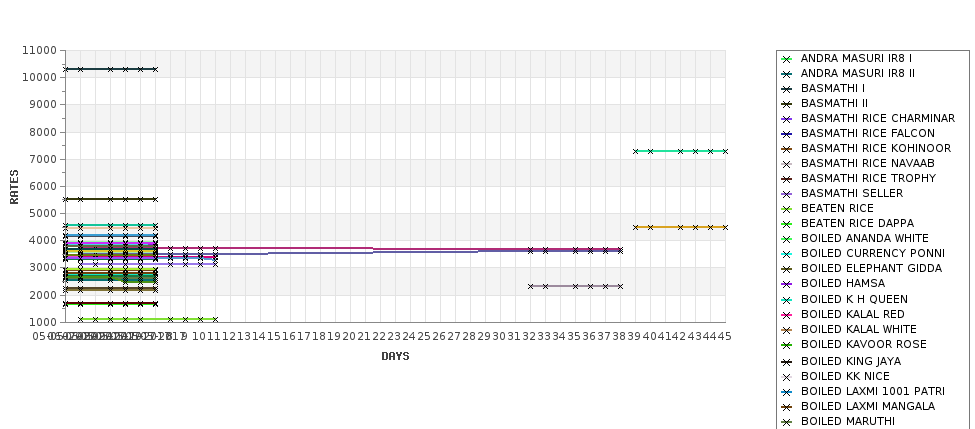Click the day 32 x-axis label
Viewport: 975px width, 429px height.
tap(529, 336)
